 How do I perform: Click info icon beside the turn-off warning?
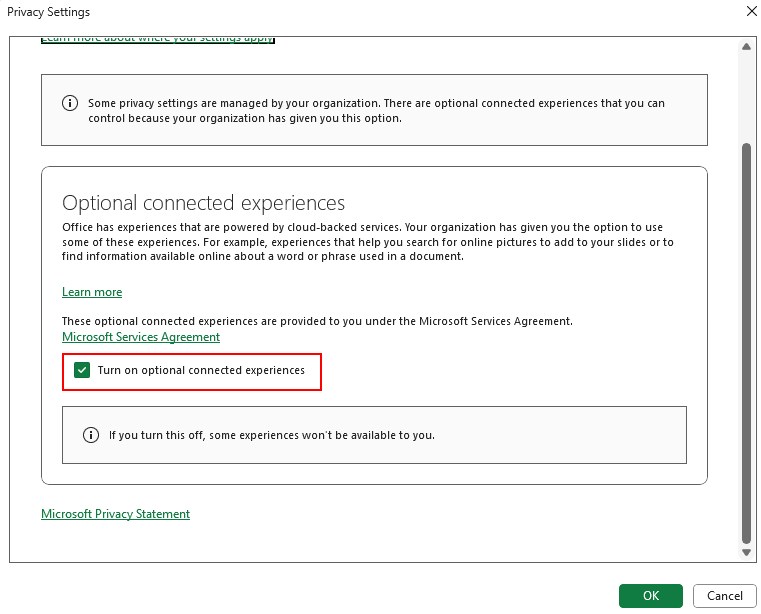91,435
